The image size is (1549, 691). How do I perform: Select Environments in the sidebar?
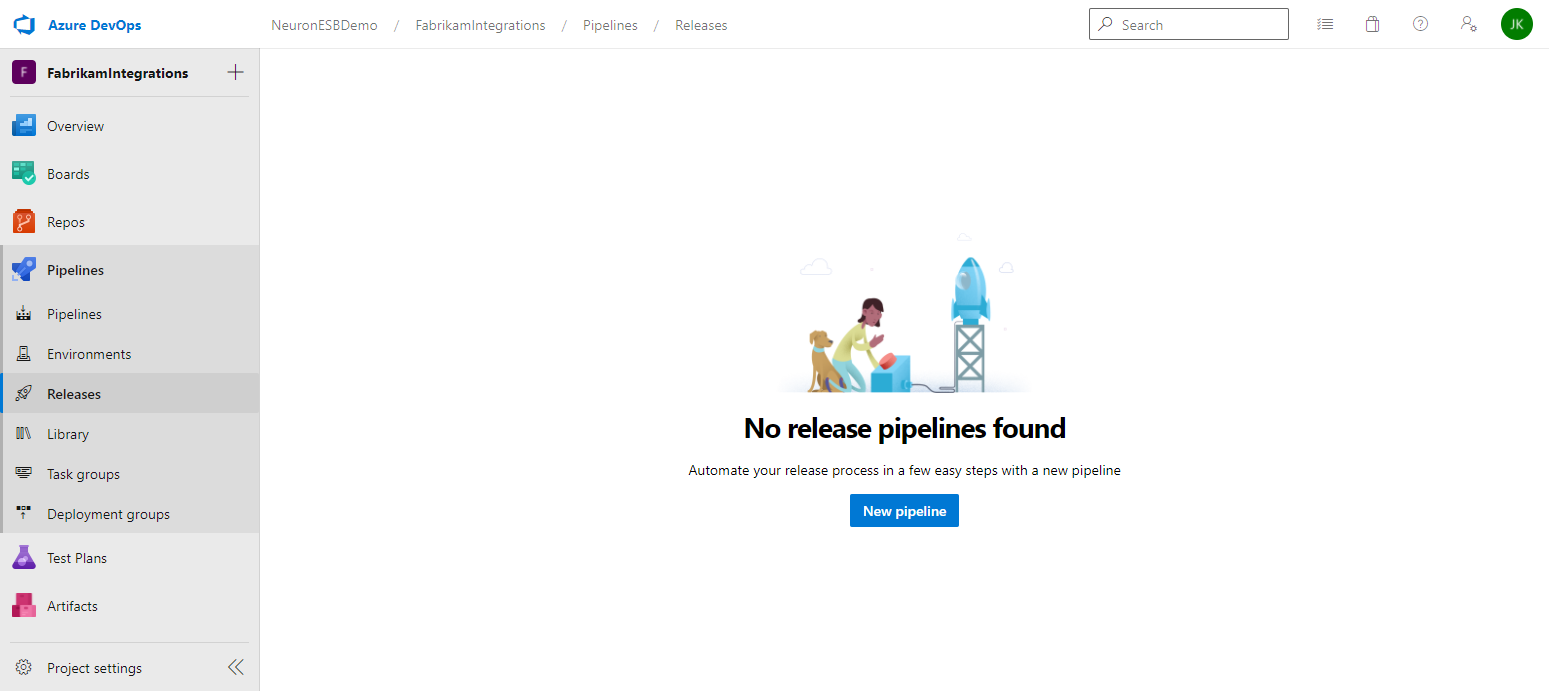(x=130, y=354)
